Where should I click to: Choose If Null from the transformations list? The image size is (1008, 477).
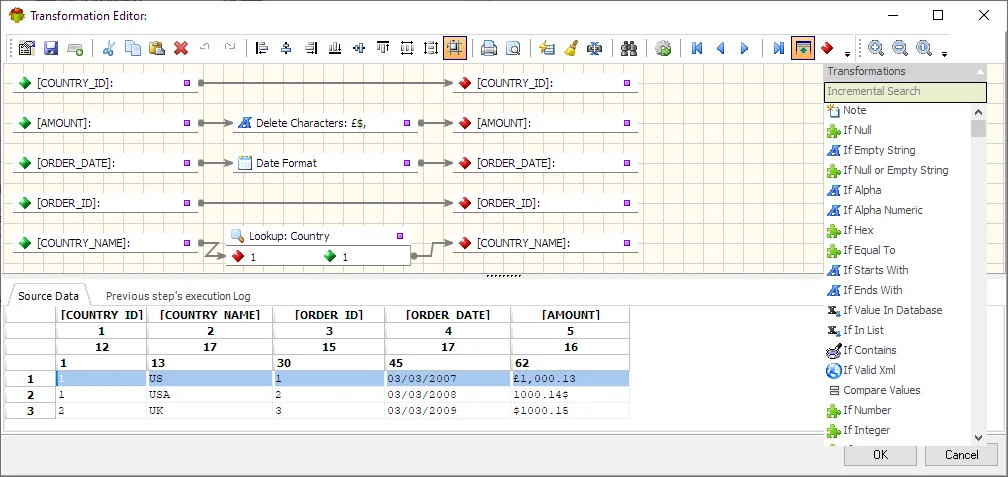[857, 130]
